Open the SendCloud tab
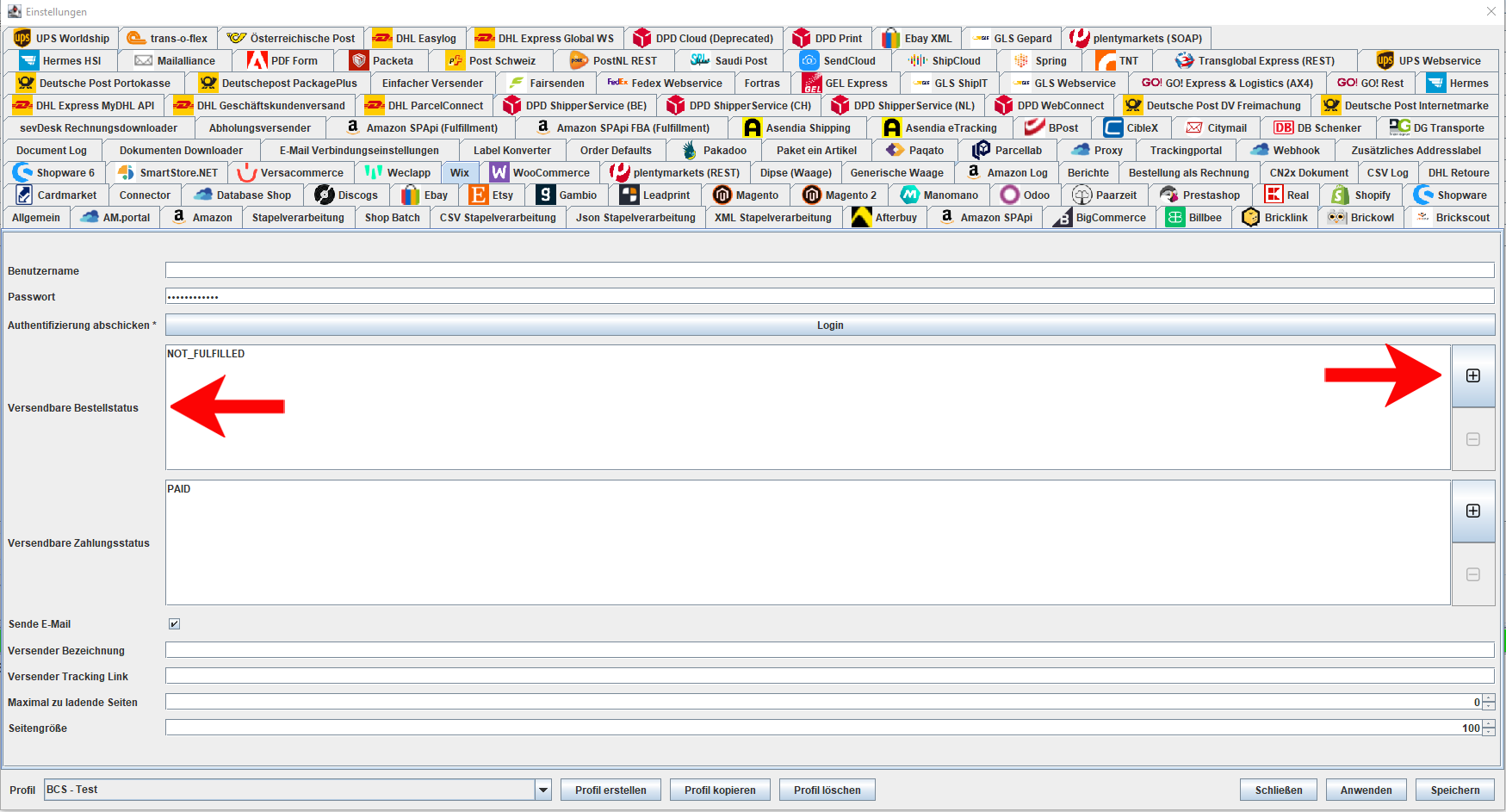Viewport: 1506px width, 812px height. (838, 60)
